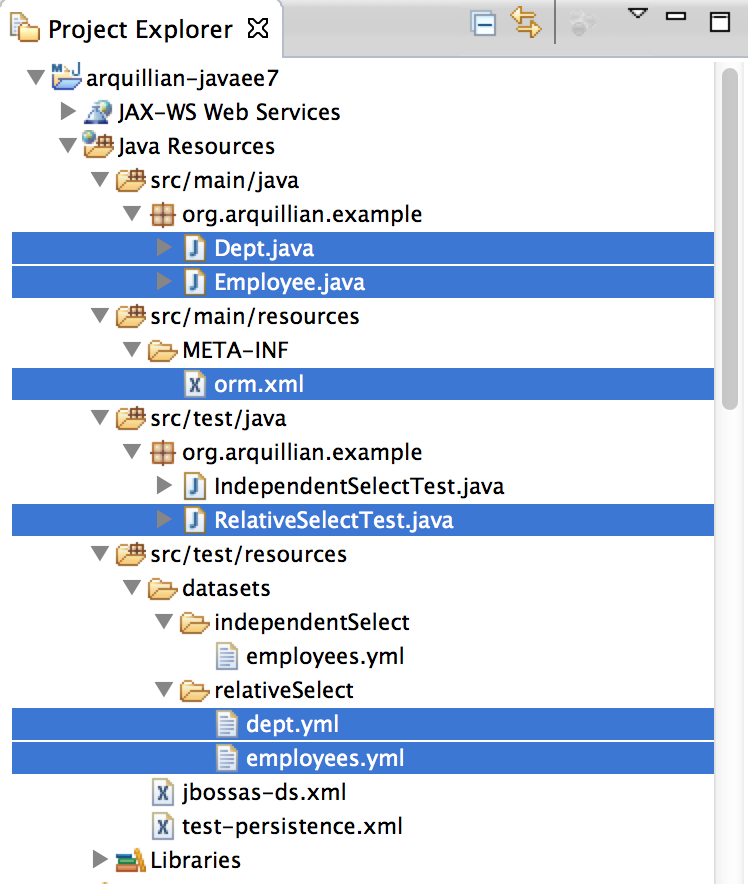Click the jbossas-ds.xml file icon

coord(163,793)
